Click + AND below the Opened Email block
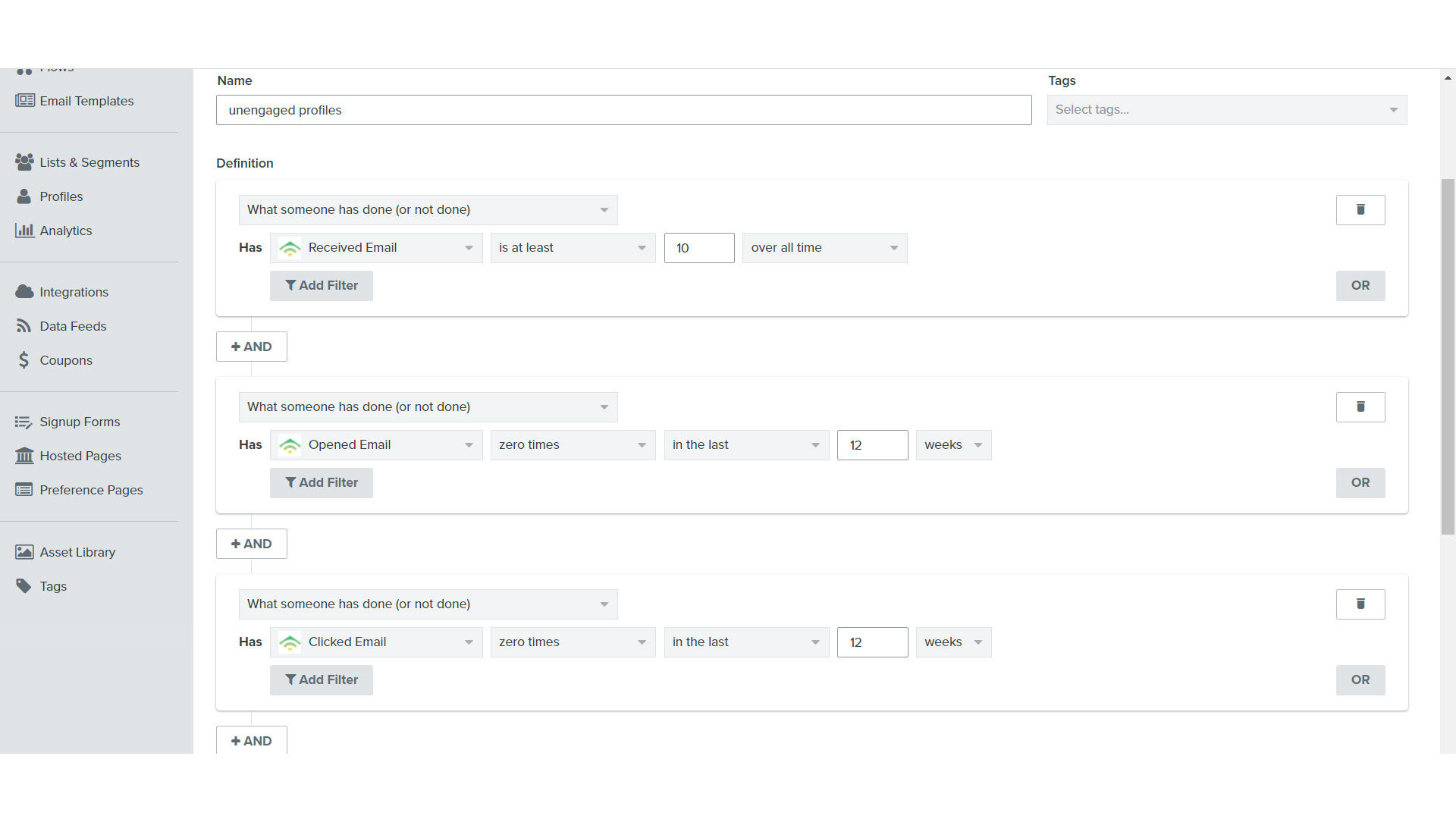Screen dimensions: 1456x819 point(252,544)
